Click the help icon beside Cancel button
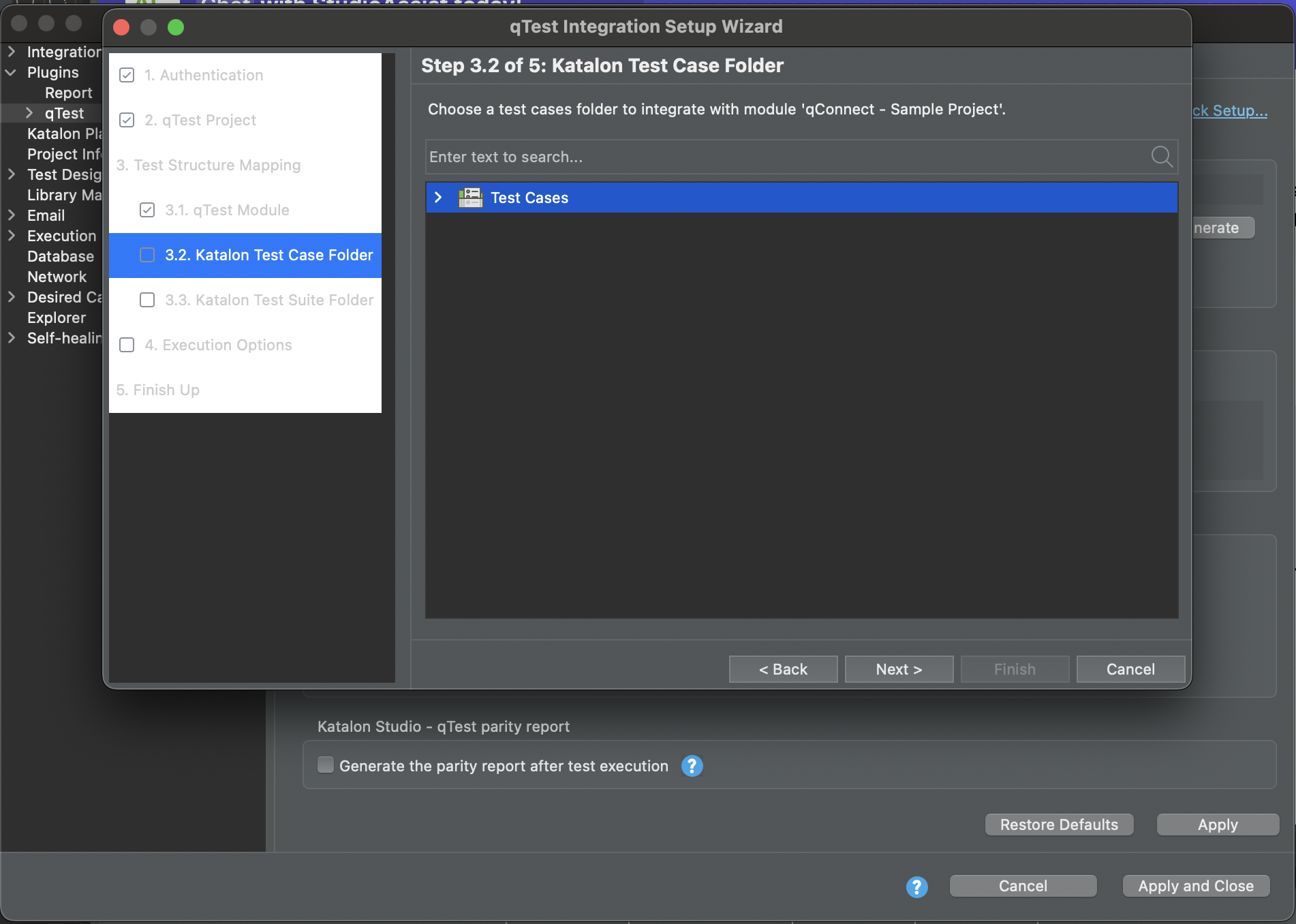Viewport: 1296px width, 924px height. point(916,887)
